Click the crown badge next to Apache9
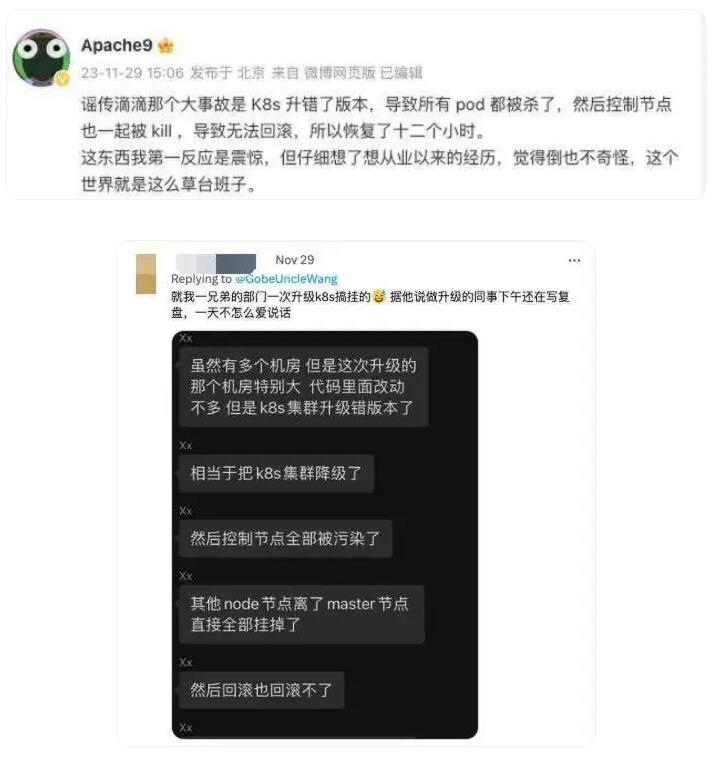The width and height of the screenshot is (712, 760). (x=165, y=46)
